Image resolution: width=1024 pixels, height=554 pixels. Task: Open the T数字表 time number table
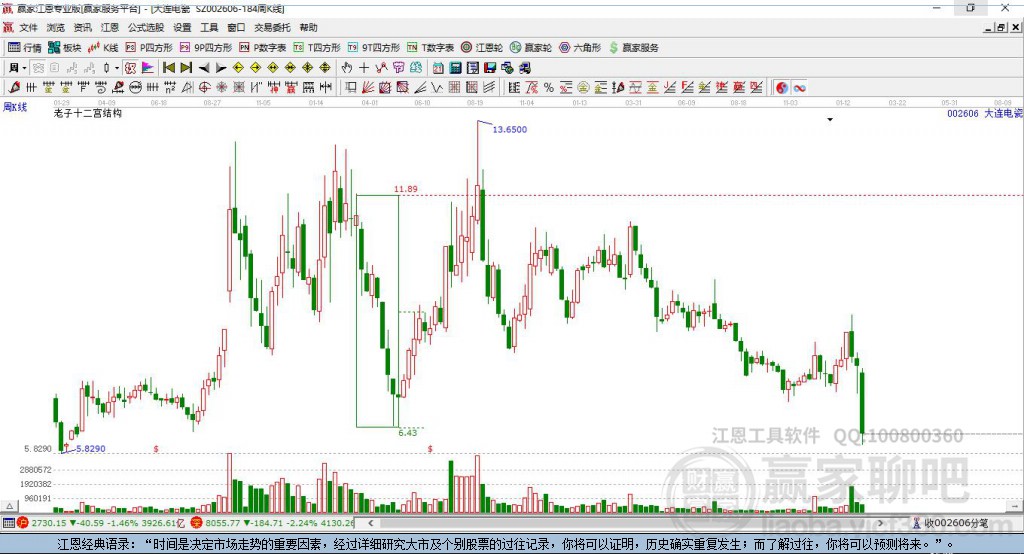(x=430, y=48)
